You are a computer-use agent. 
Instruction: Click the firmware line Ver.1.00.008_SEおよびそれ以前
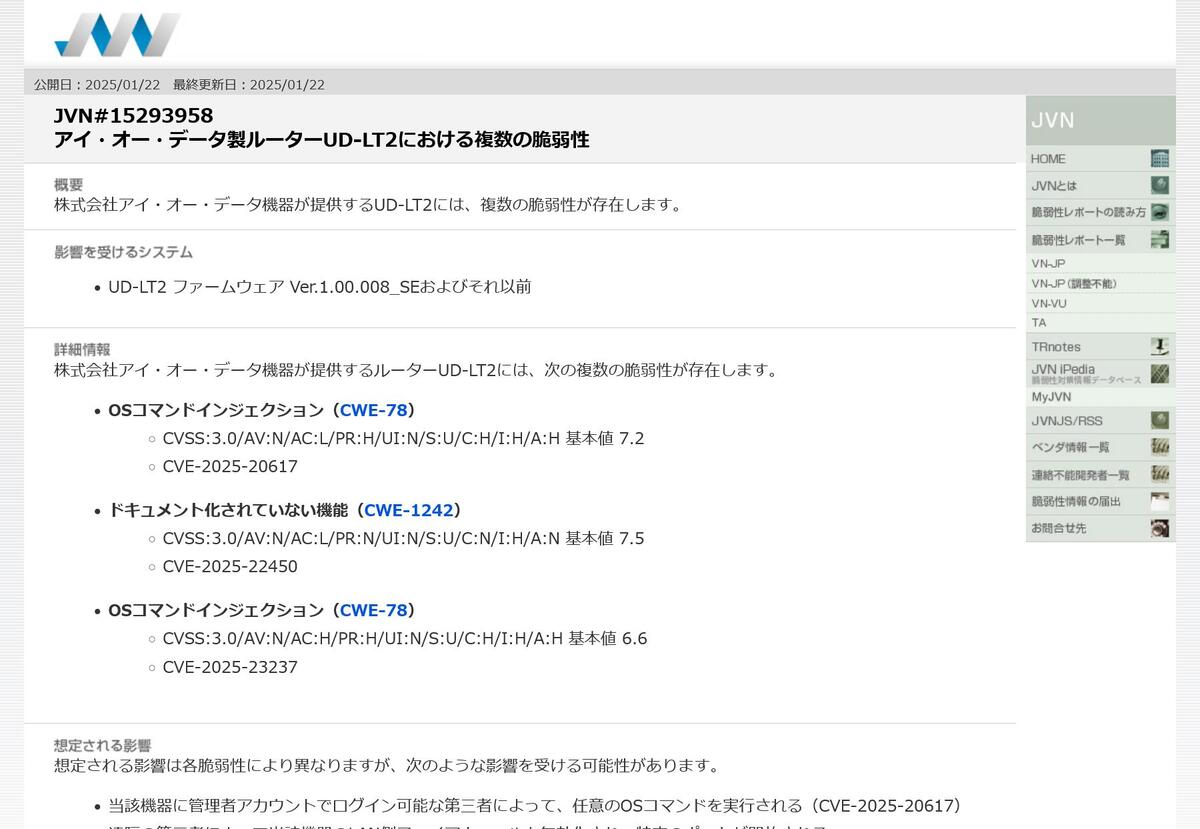[x=319, y=287]
